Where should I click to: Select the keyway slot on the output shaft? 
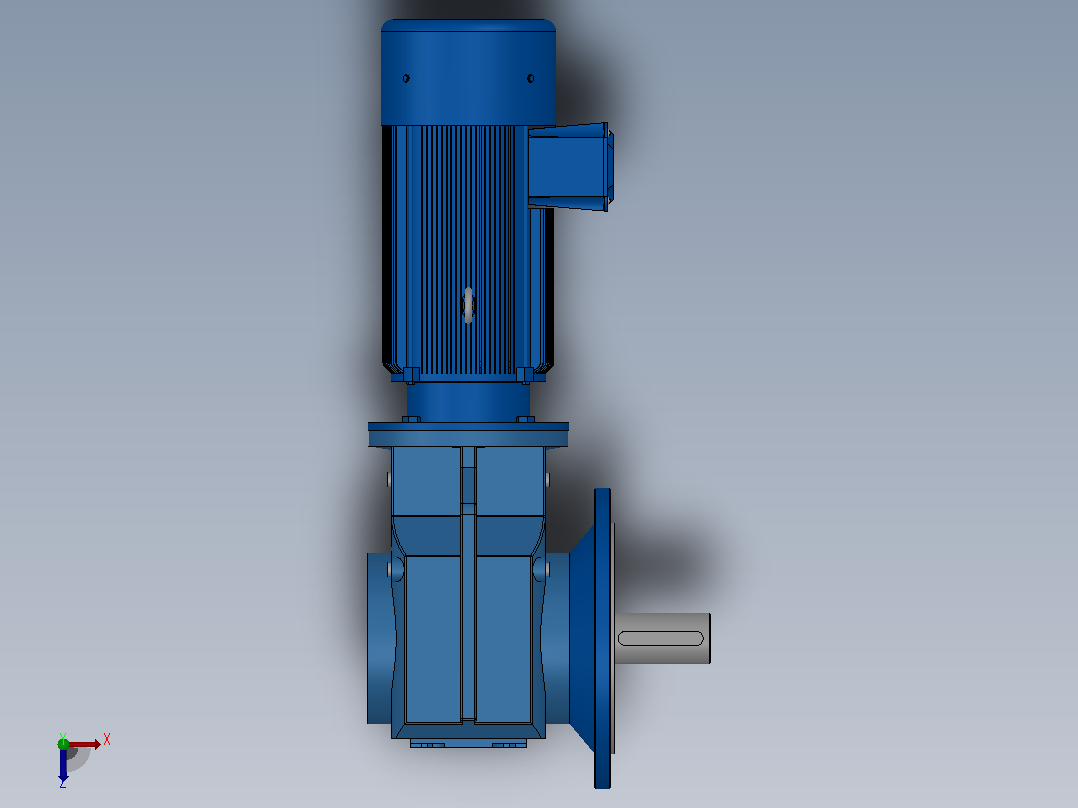point(661,639)
